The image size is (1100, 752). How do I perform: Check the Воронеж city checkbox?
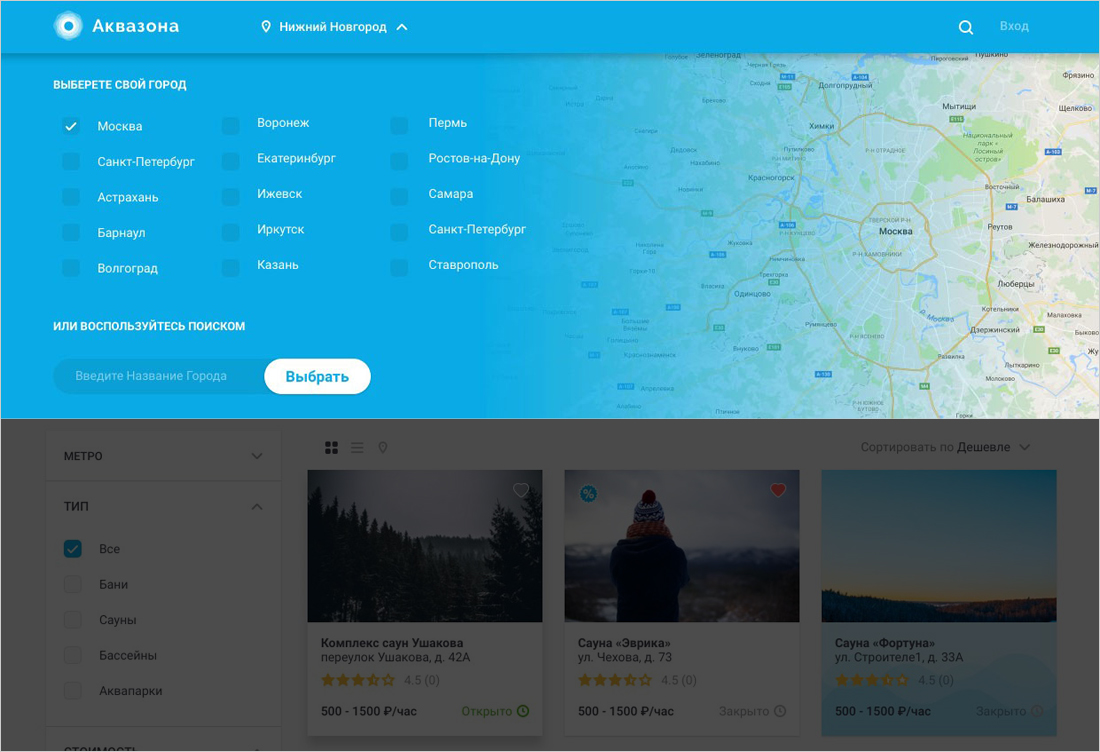pos(231,126)
